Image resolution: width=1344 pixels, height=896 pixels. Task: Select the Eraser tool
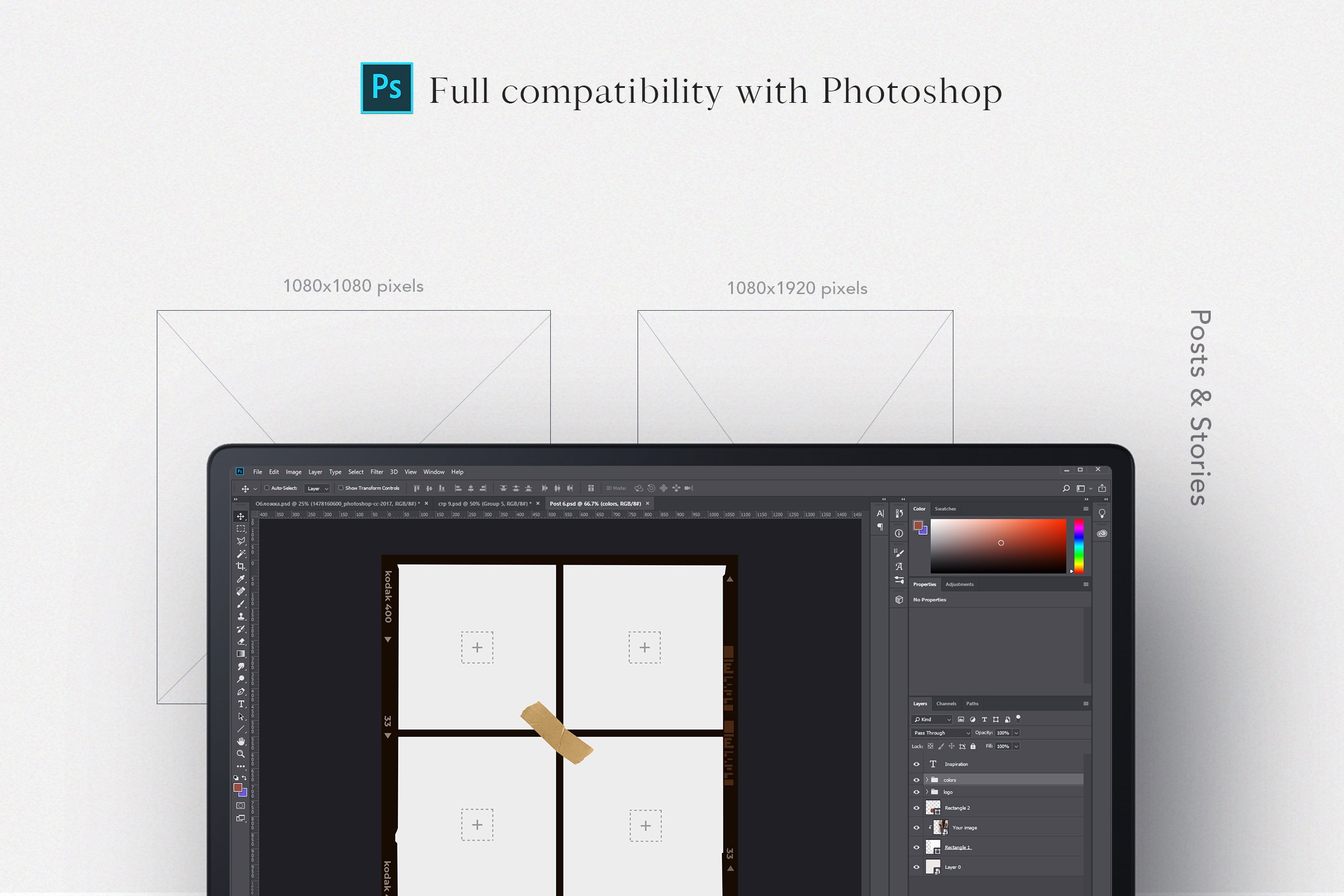coord(241,642)
